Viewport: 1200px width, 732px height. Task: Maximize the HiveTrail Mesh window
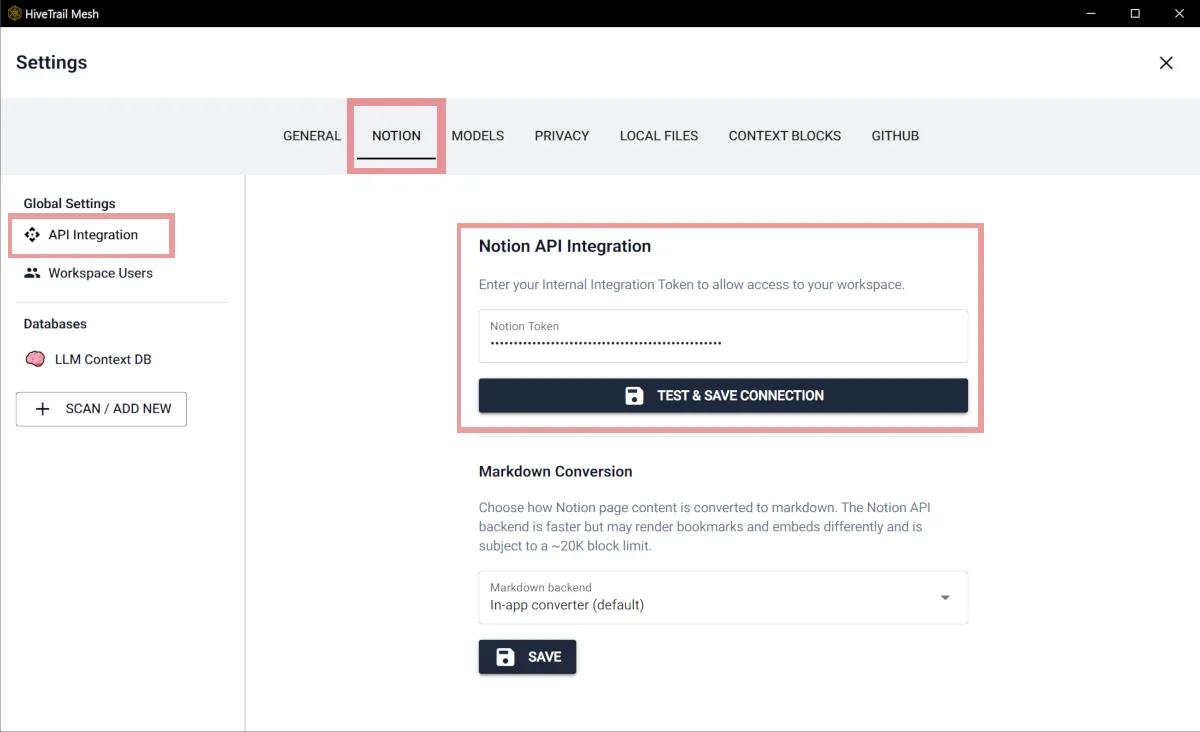click(x=1135, y=14)
